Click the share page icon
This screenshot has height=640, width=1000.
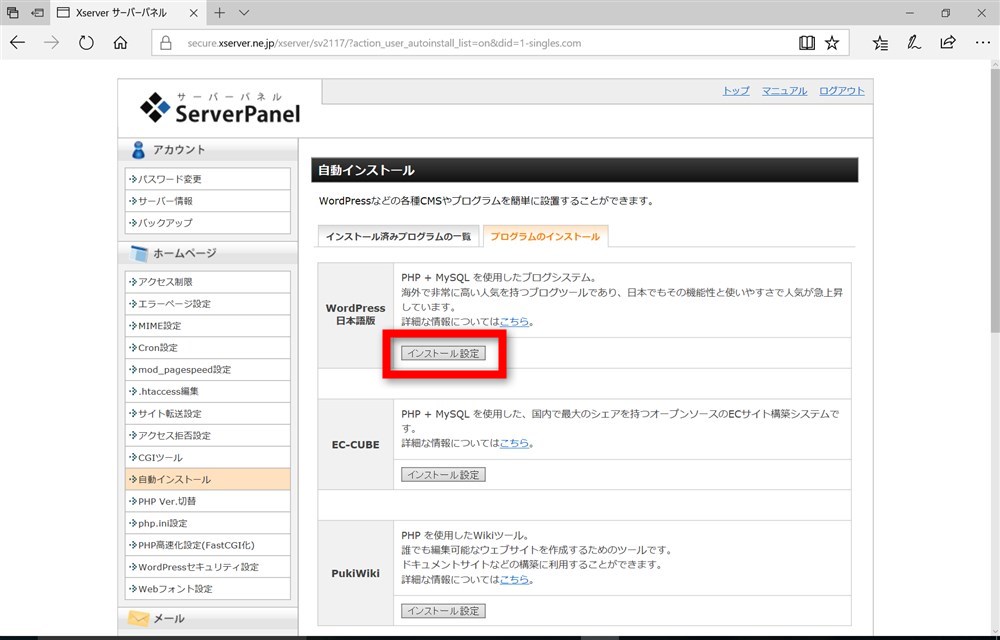[947, 43]
